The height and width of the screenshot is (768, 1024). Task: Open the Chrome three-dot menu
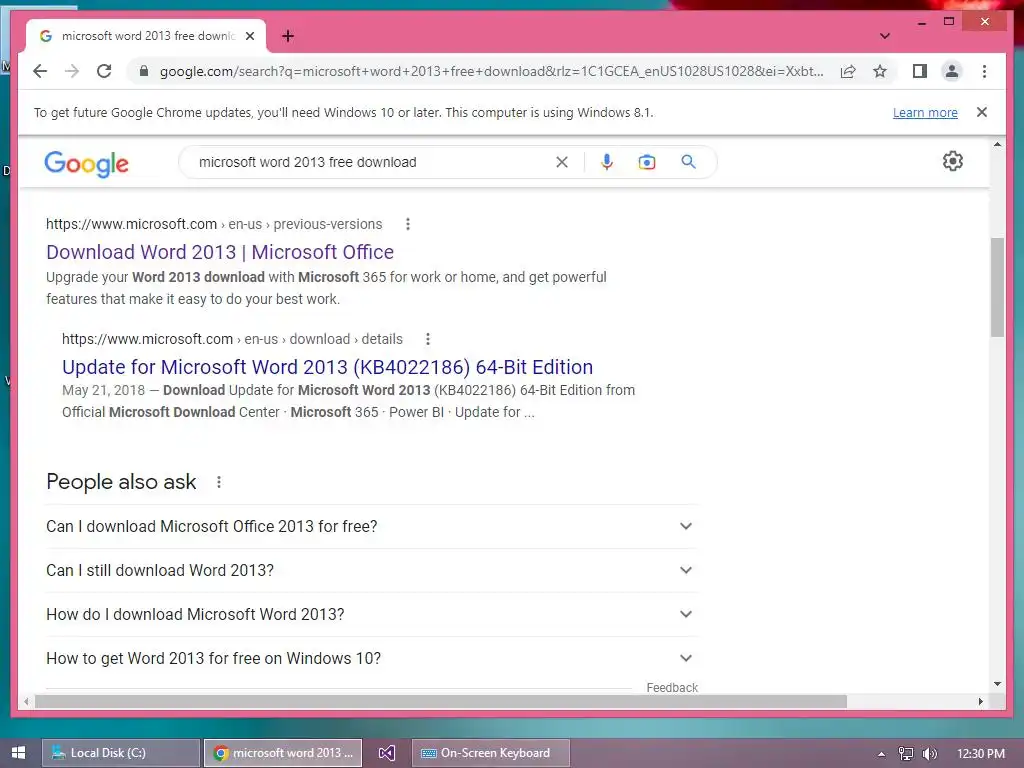point(984,71)
